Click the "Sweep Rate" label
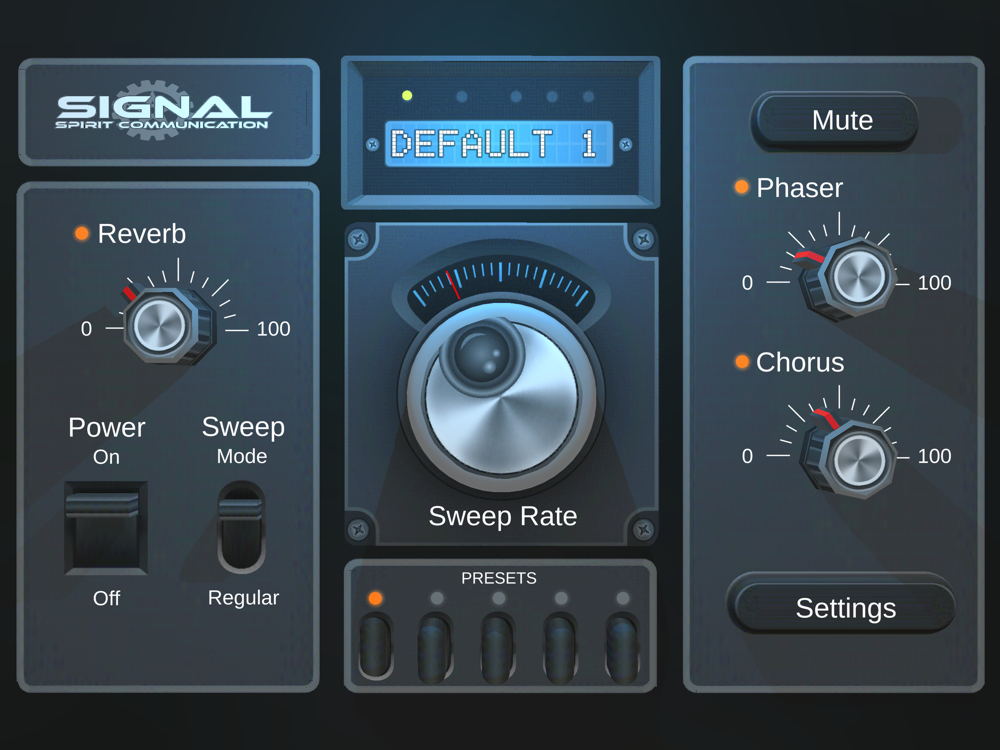This screenshot has height=750, width=1000. coord(503,517)
